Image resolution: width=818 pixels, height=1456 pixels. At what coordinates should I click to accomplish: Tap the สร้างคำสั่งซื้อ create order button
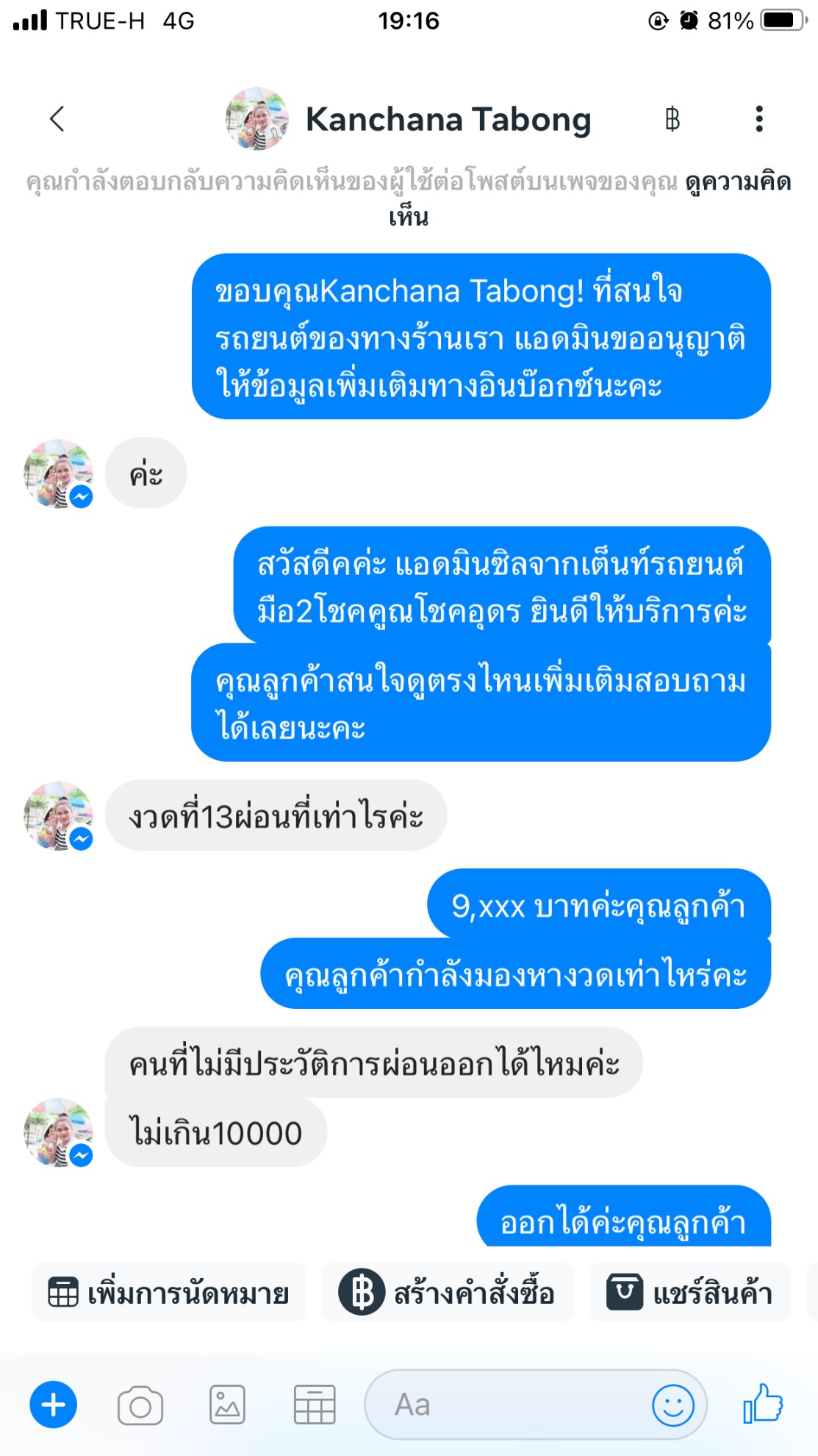pos(448,1292)
